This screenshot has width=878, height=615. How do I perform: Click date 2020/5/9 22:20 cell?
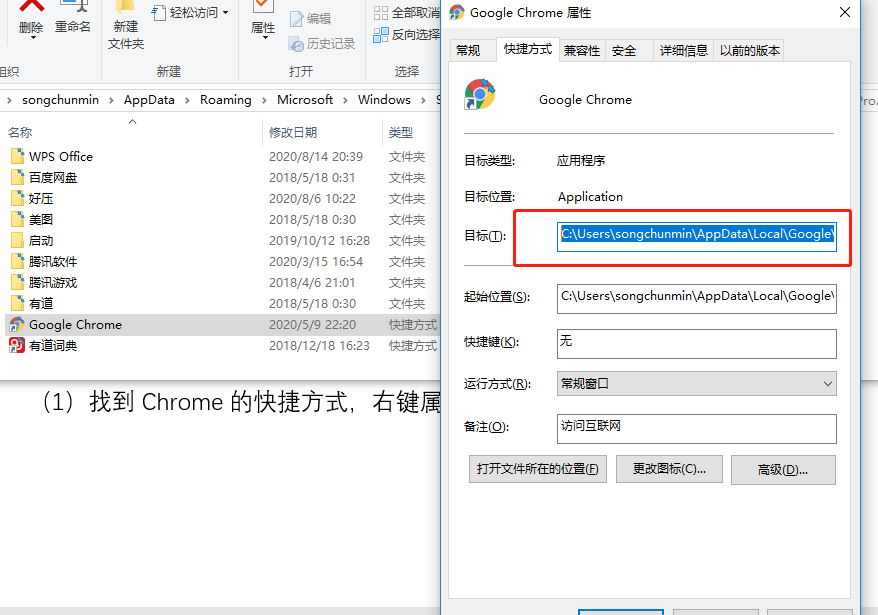pos(312,325)
